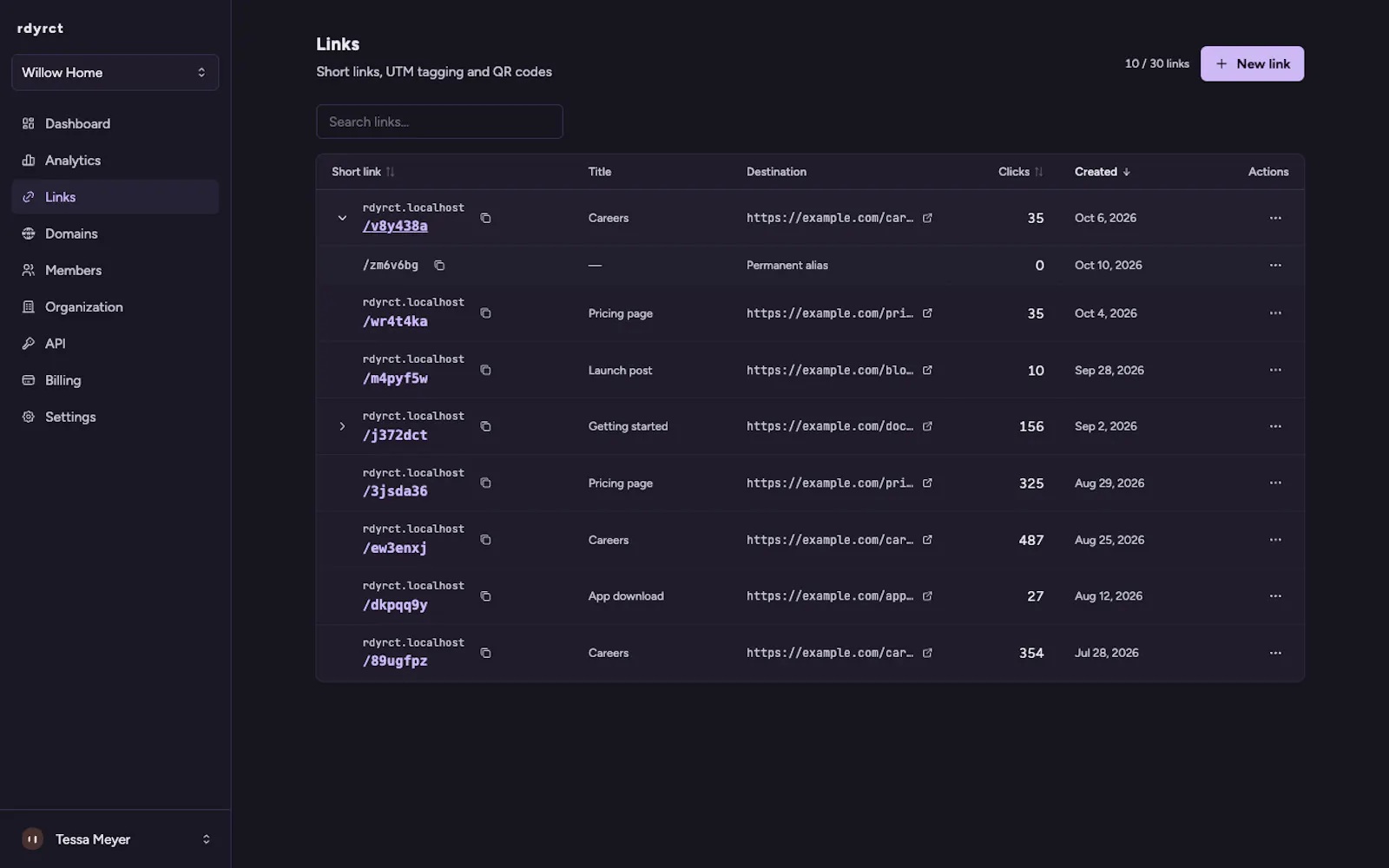
Task: Focus the Search links field
Action: pos(439,122)
